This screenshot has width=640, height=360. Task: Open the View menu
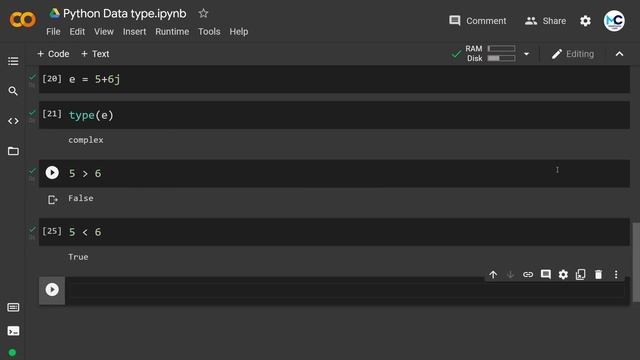[x=104, y=31]
